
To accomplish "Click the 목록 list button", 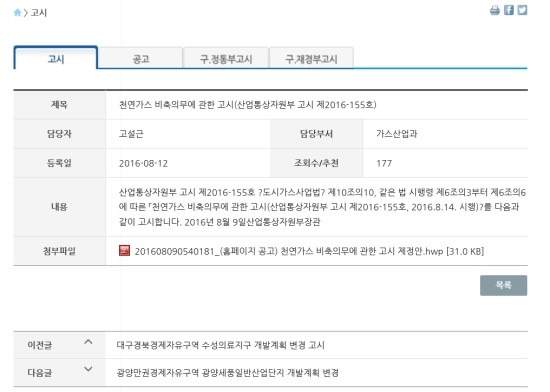I will [503, 285].
